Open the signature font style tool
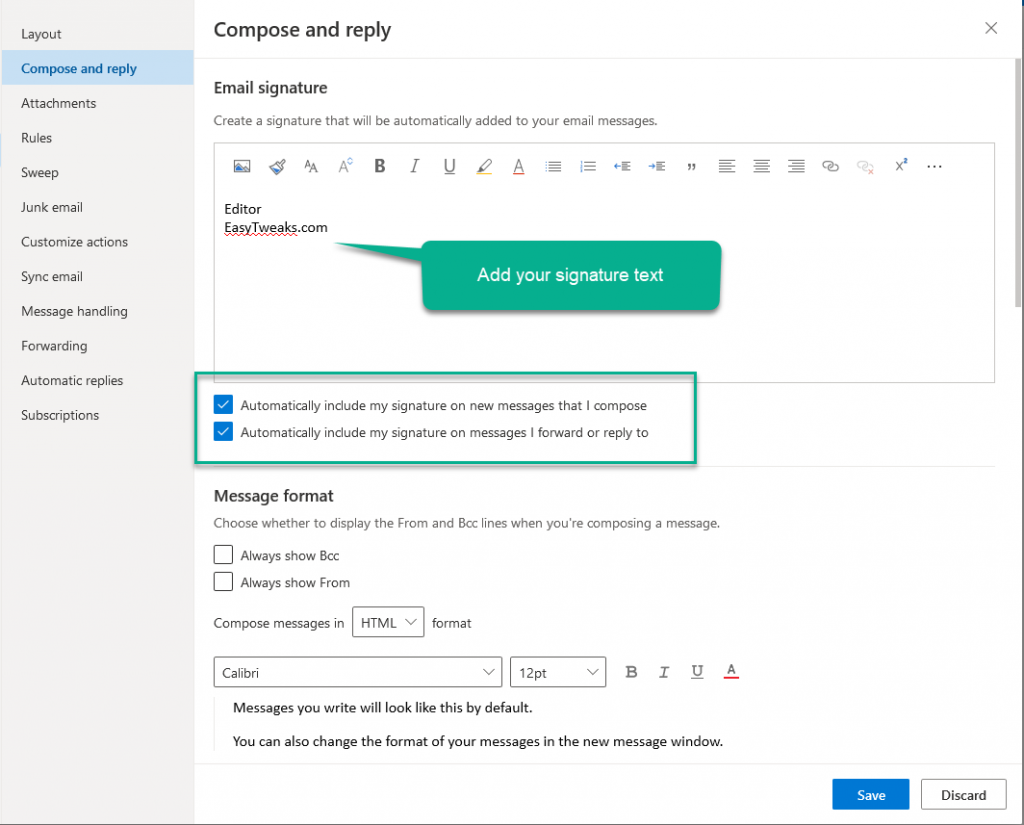 (x=345, y=166)
